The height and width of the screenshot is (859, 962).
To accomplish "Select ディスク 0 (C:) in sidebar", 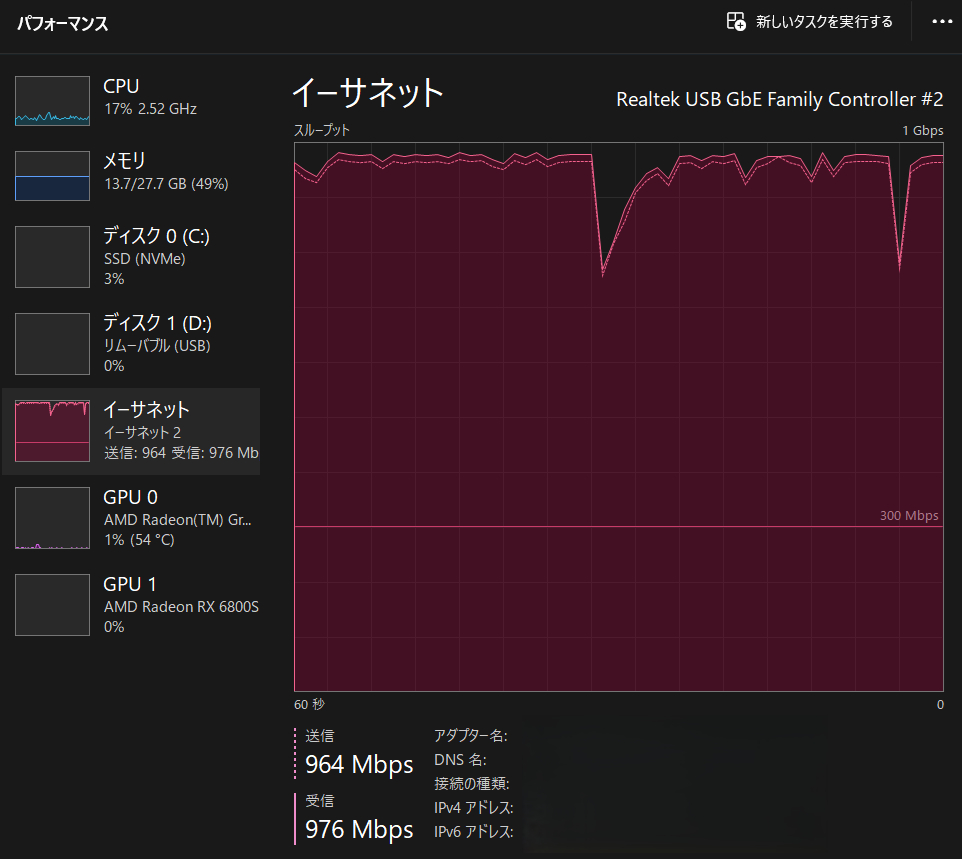I will [x=156, y=257].
